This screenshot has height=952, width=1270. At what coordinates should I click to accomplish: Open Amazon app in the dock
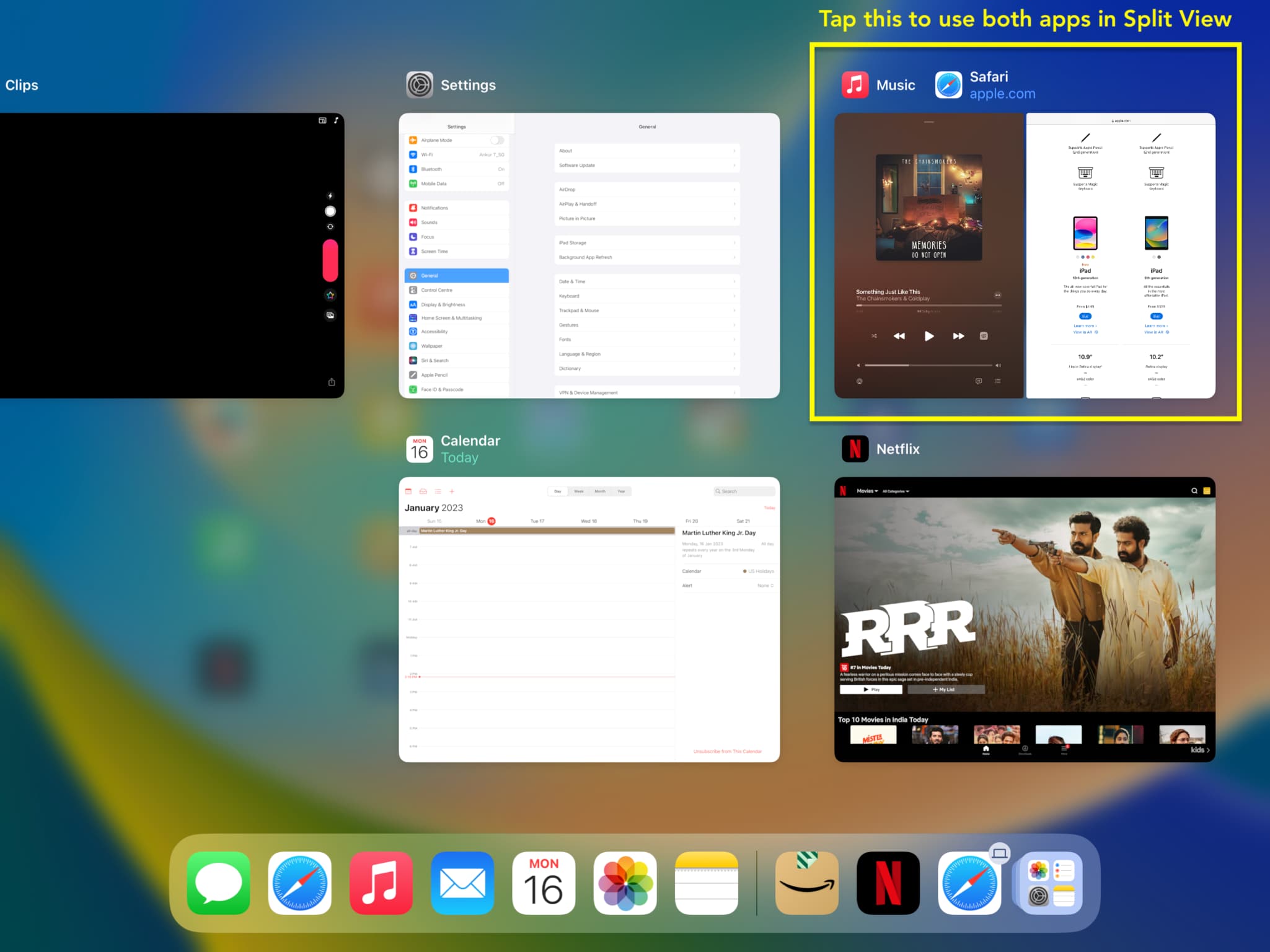(807, 883)
